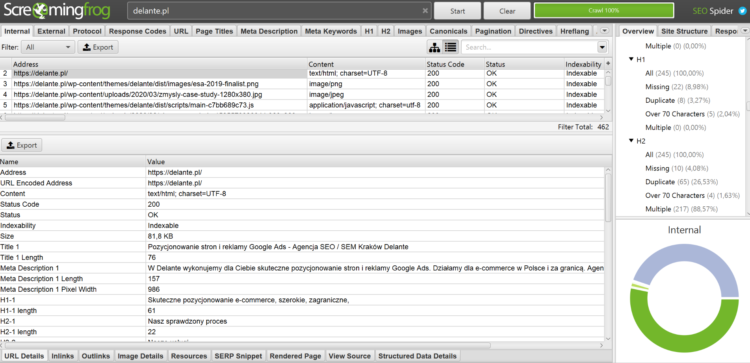This screenshot has width=750, height=363.
Task: Clear the URL with the X icon
Action: pos(425,11)
